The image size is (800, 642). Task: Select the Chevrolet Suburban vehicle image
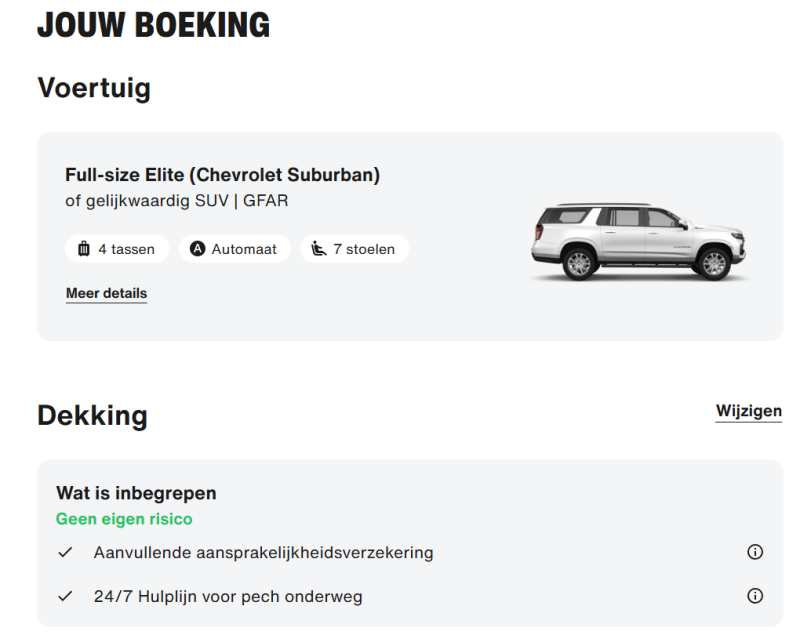coord(640,235)
